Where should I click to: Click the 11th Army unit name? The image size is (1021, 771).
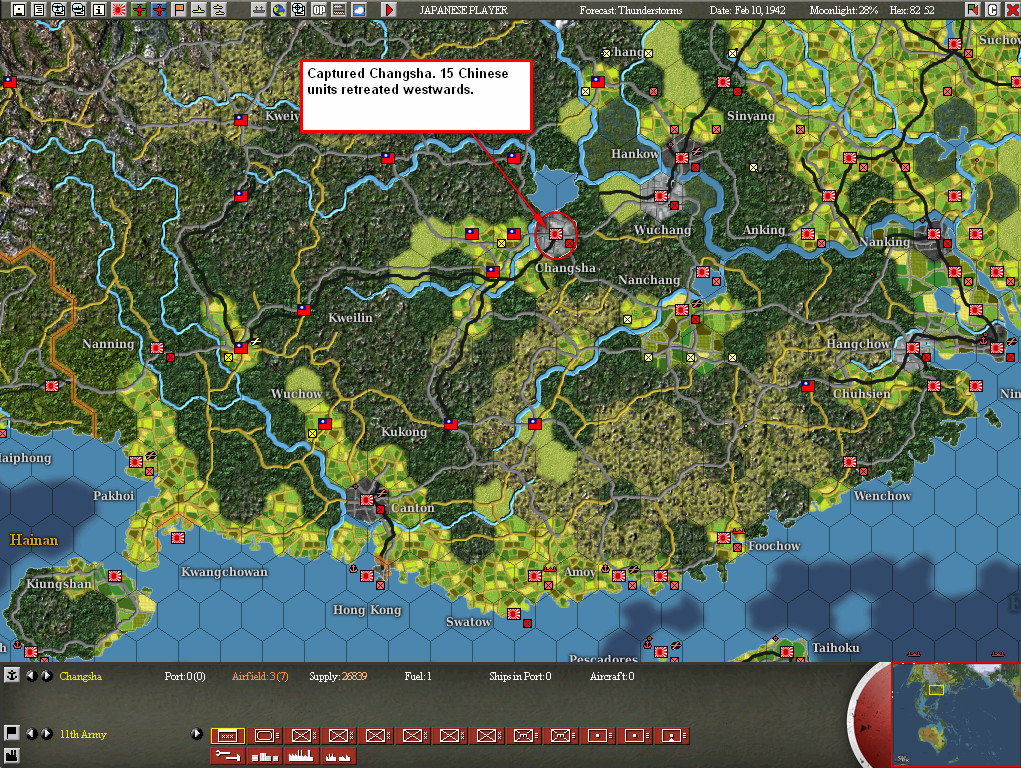(83, 735)
